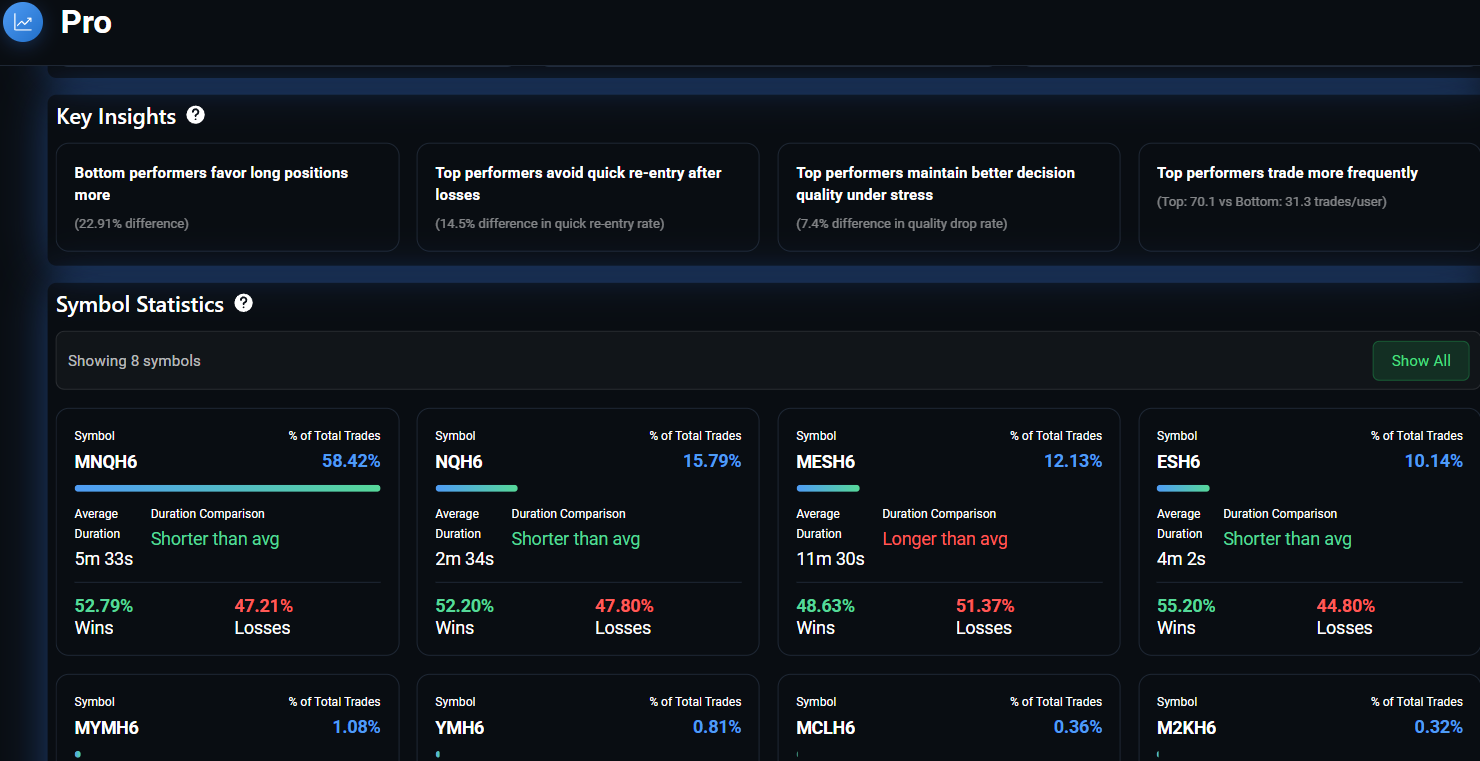Select the MNQH6 symbol card

click(x=227, y=531)
